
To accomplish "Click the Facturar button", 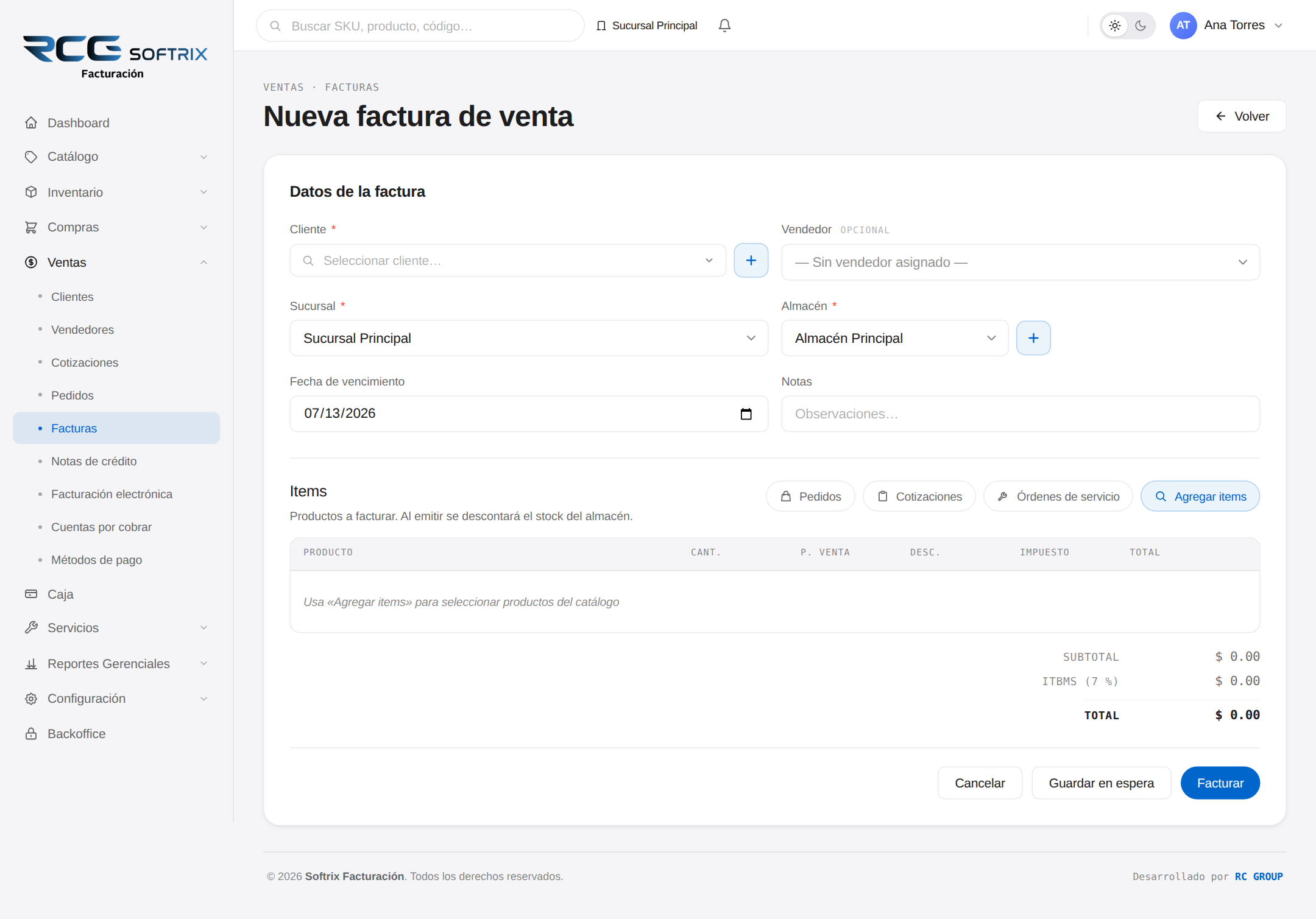I will [x=1220, y=783].
